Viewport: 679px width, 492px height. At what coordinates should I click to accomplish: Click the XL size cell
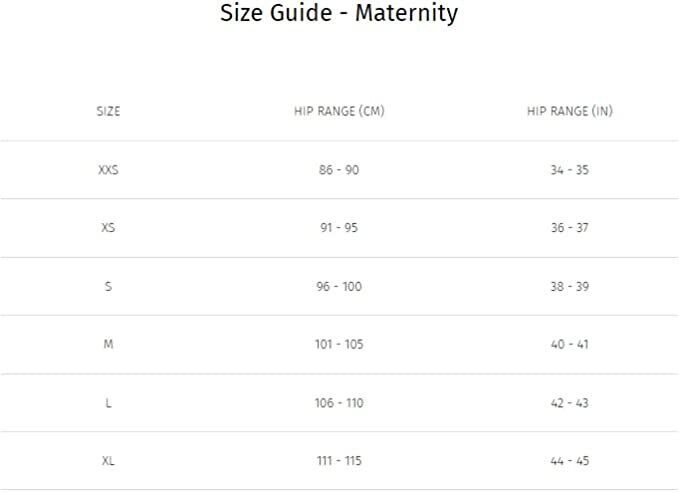click(108, 461)
